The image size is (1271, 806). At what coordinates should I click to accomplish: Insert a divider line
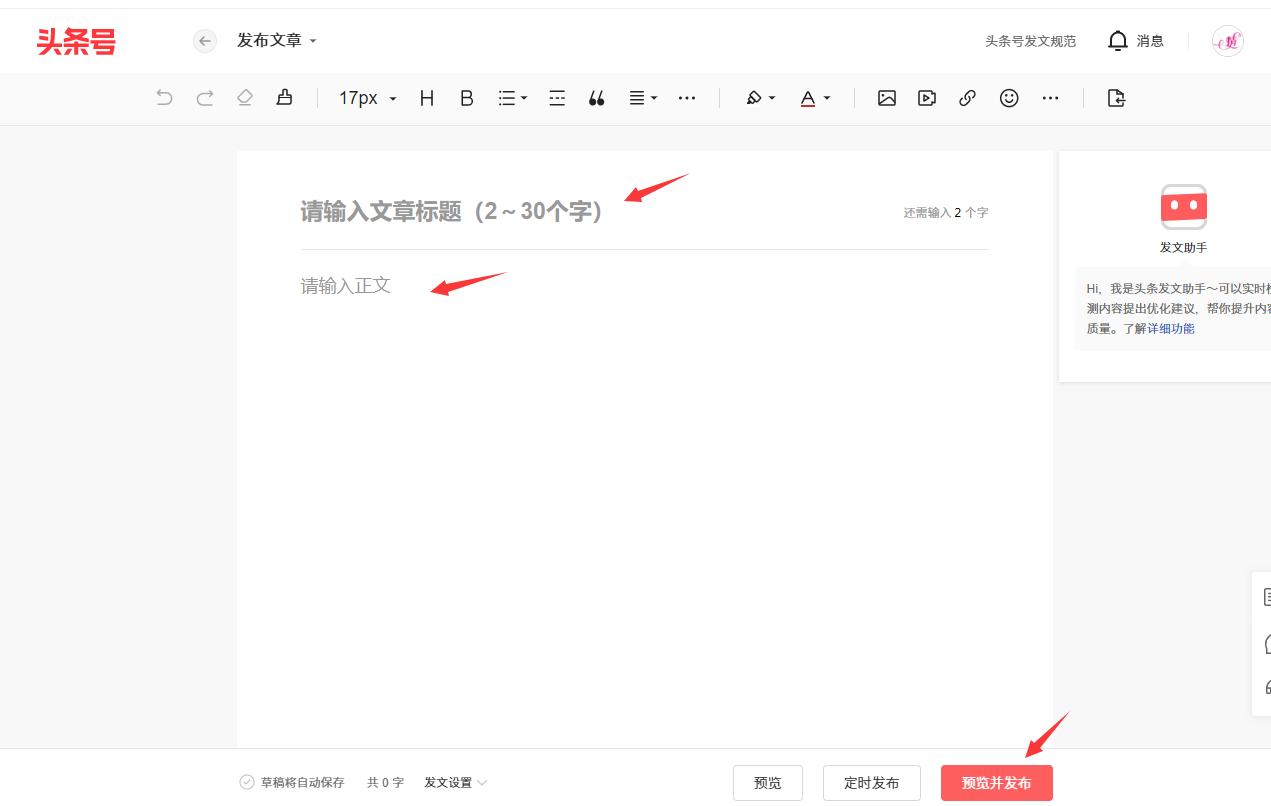point(556,98)
